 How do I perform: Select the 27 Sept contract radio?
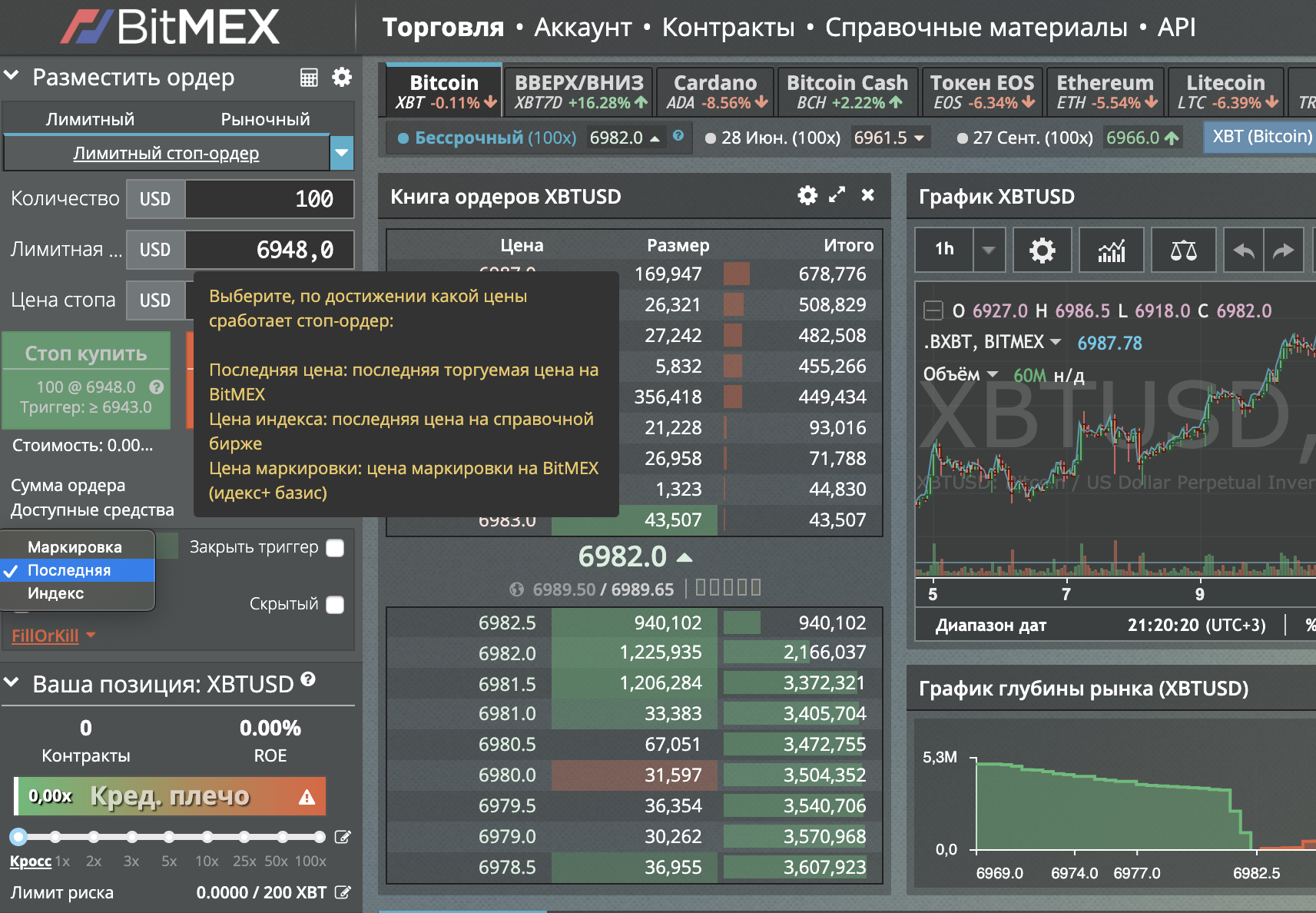[x=962, y=138]
